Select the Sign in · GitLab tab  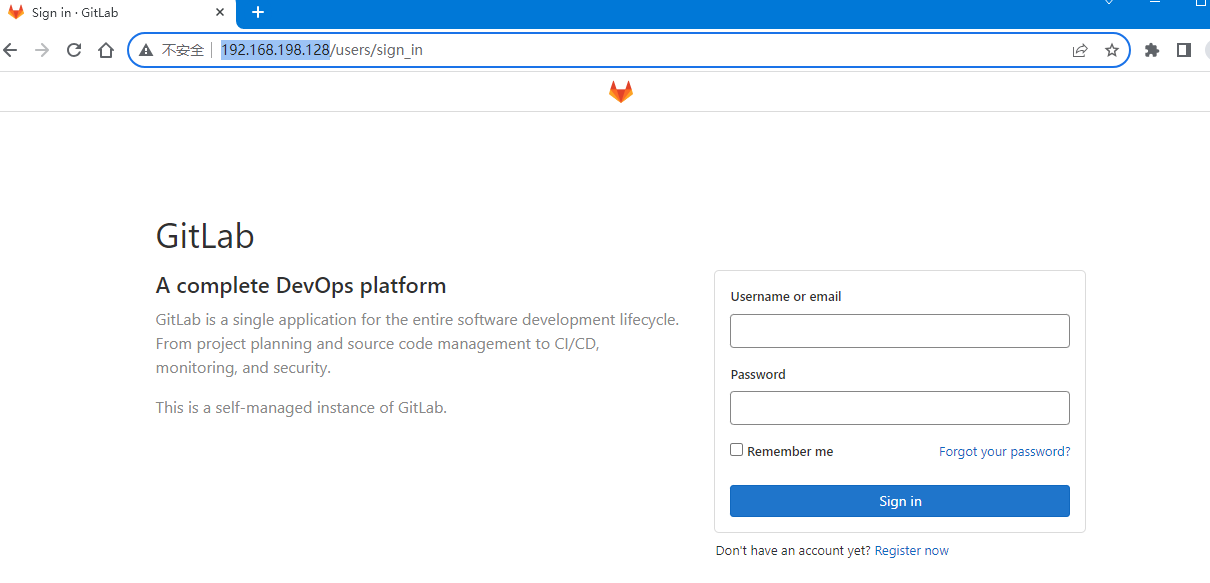(118, 13)
